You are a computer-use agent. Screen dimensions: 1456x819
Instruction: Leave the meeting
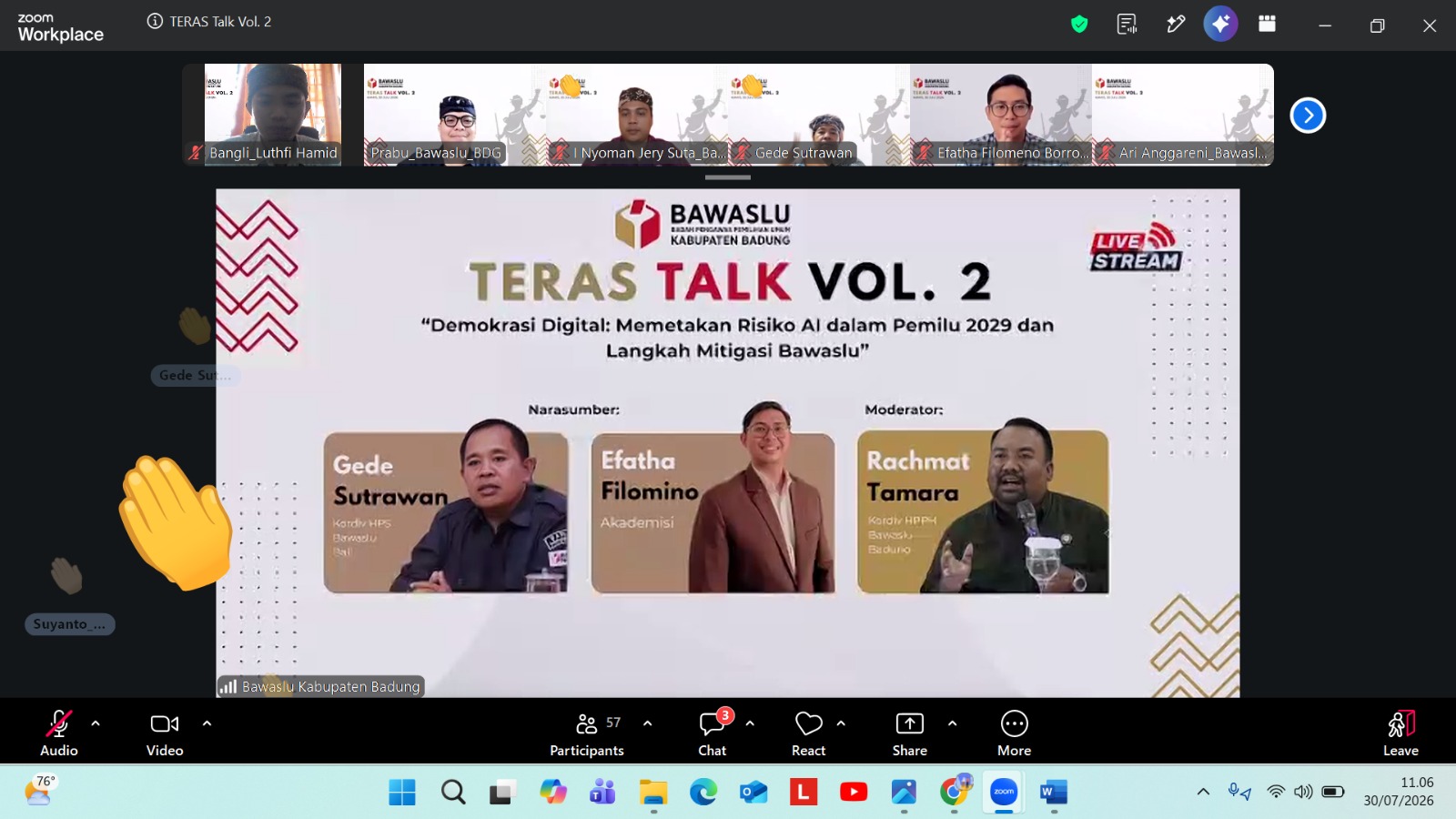pos(1401,733)
